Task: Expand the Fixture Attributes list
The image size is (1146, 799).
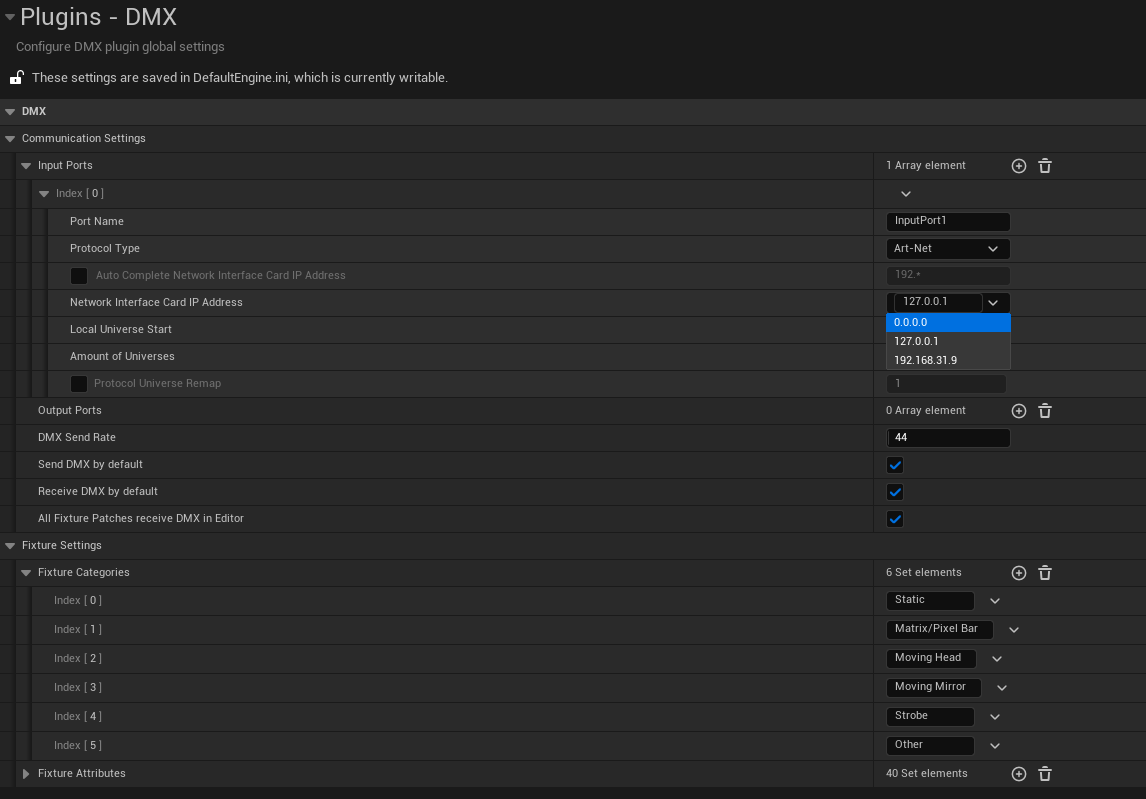Action: tap(26, 774)
